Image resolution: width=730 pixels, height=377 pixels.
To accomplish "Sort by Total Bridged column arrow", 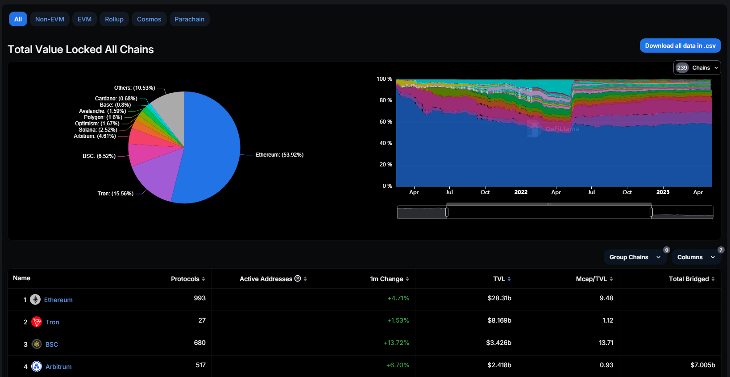I will pos(713,279).
